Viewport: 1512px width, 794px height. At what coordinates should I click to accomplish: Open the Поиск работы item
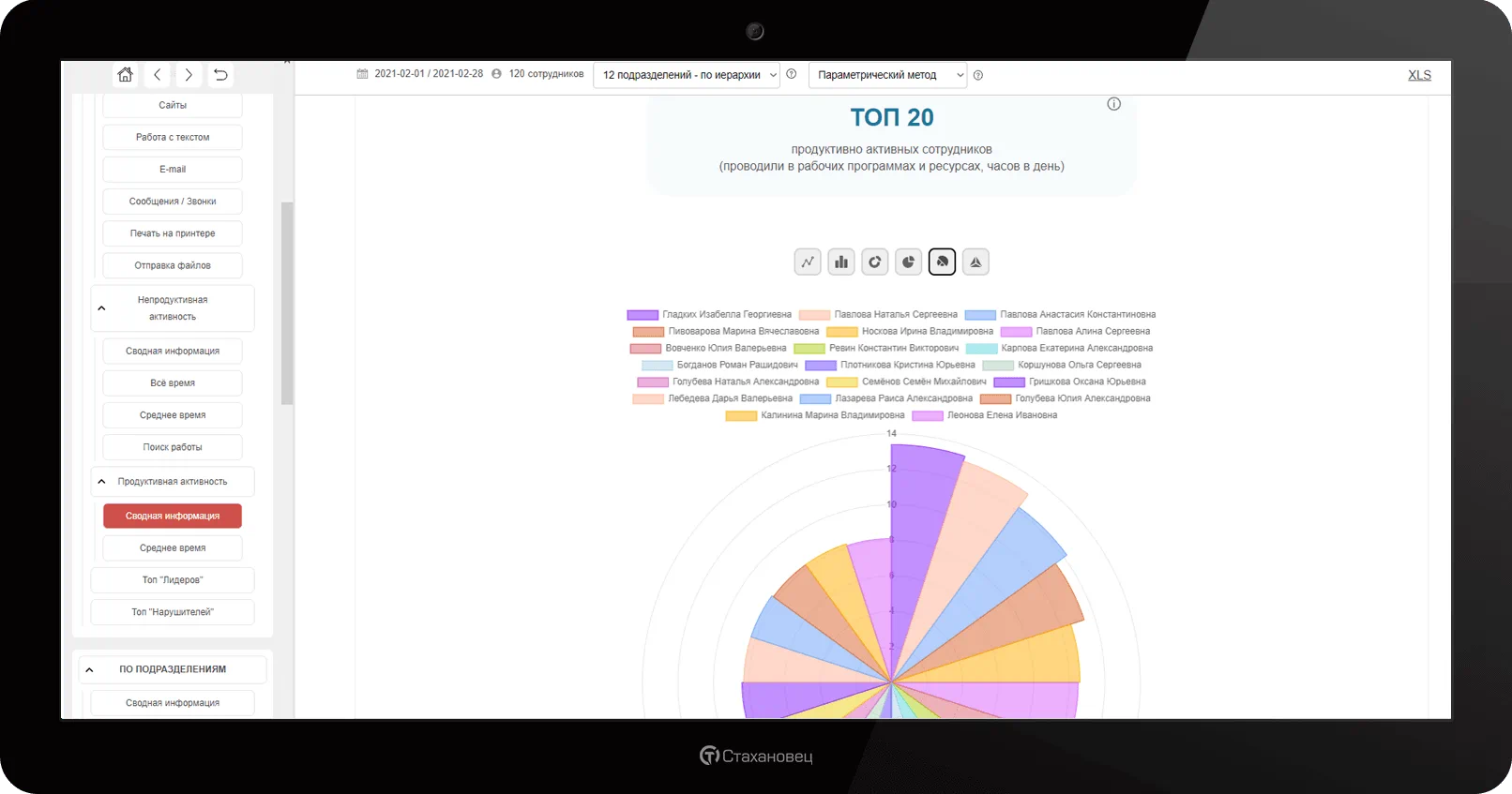[x=173, y=447]
